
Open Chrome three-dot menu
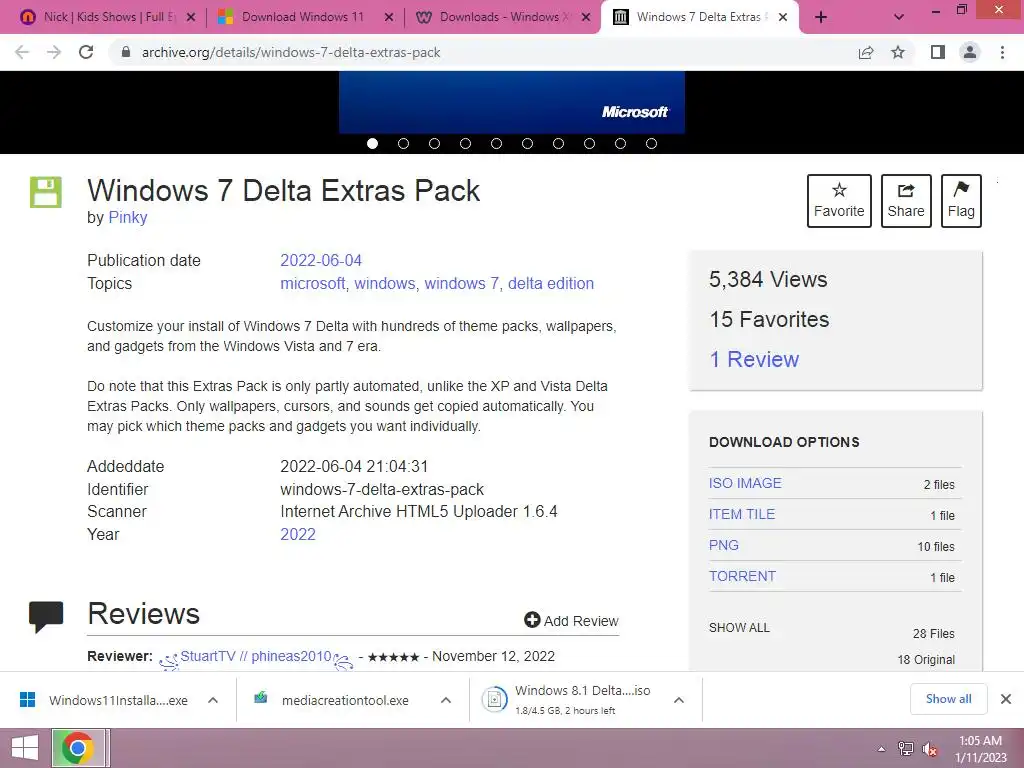coord(1002,52)
